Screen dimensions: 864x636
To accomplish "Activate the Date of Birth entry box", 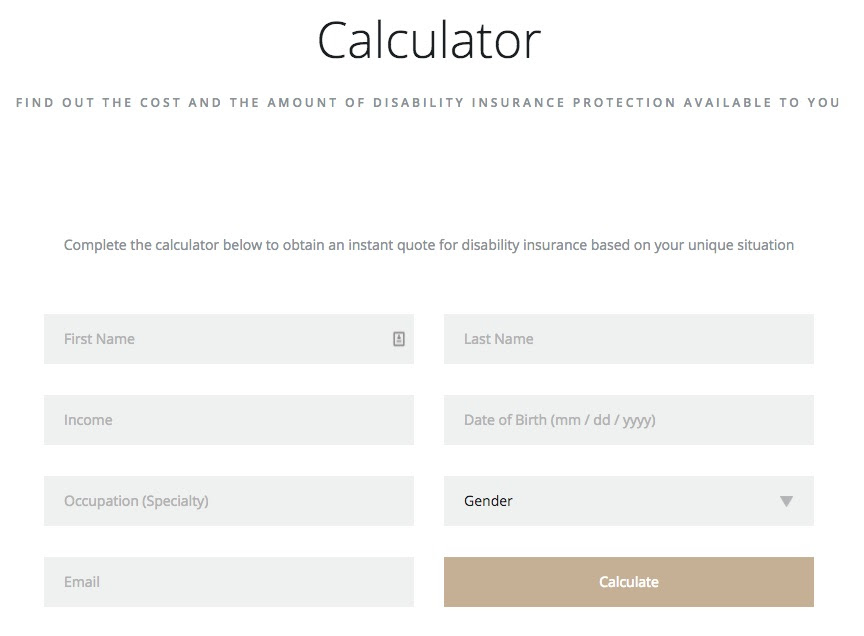I will (628, 420).
